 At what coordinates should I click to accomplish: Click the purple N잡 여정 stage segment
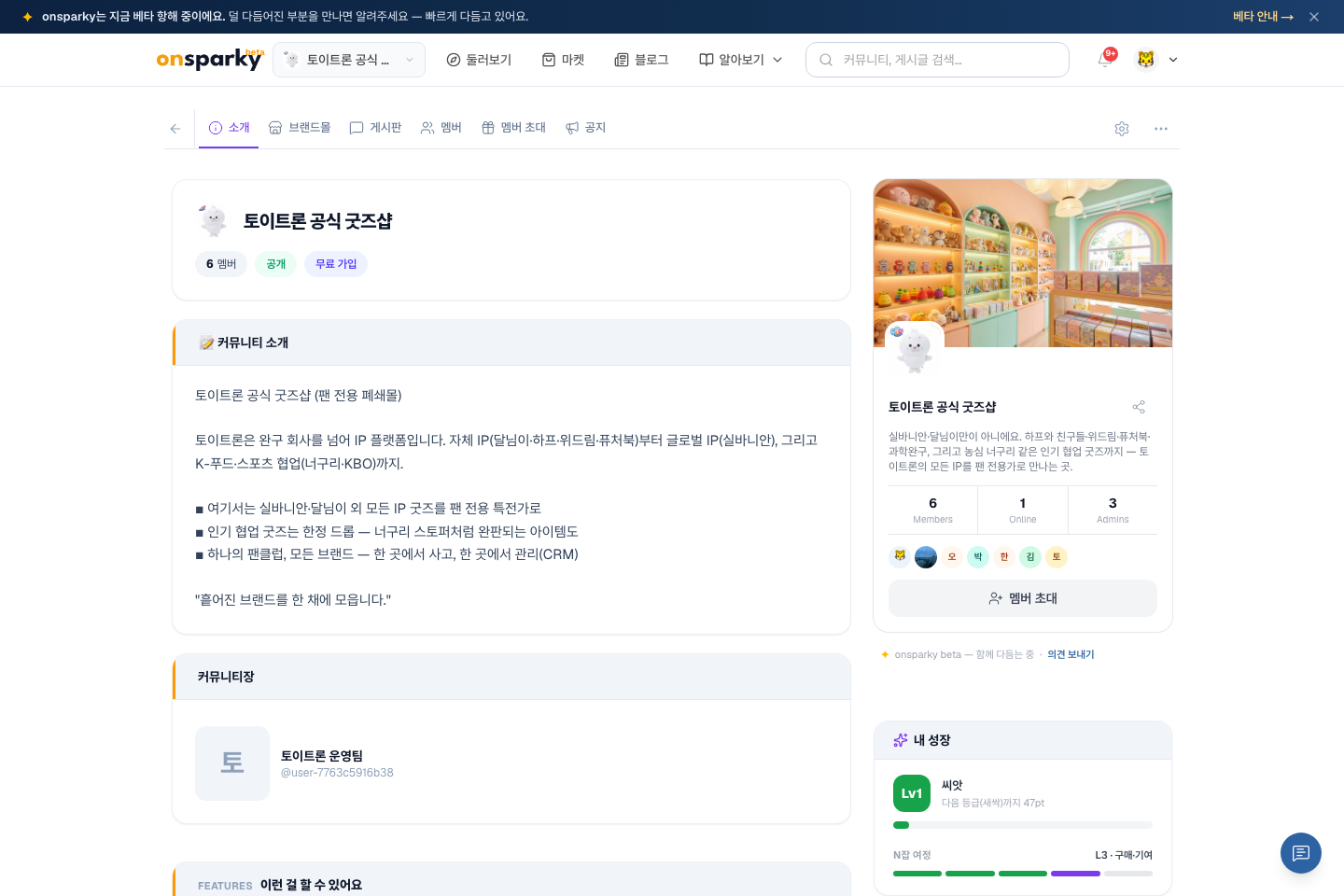[1075, 874]
